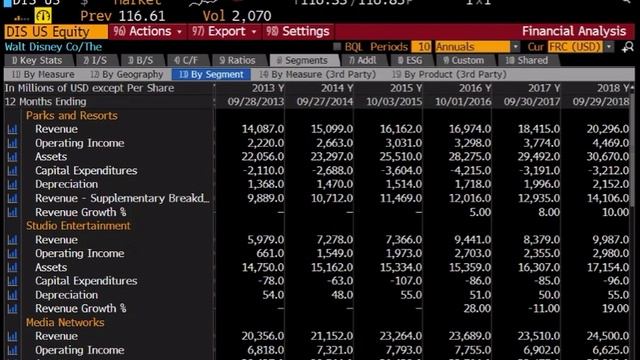Open chart for Media Networks Operating Income
This screenshot has width=640, height=360.
click(13, 350)
